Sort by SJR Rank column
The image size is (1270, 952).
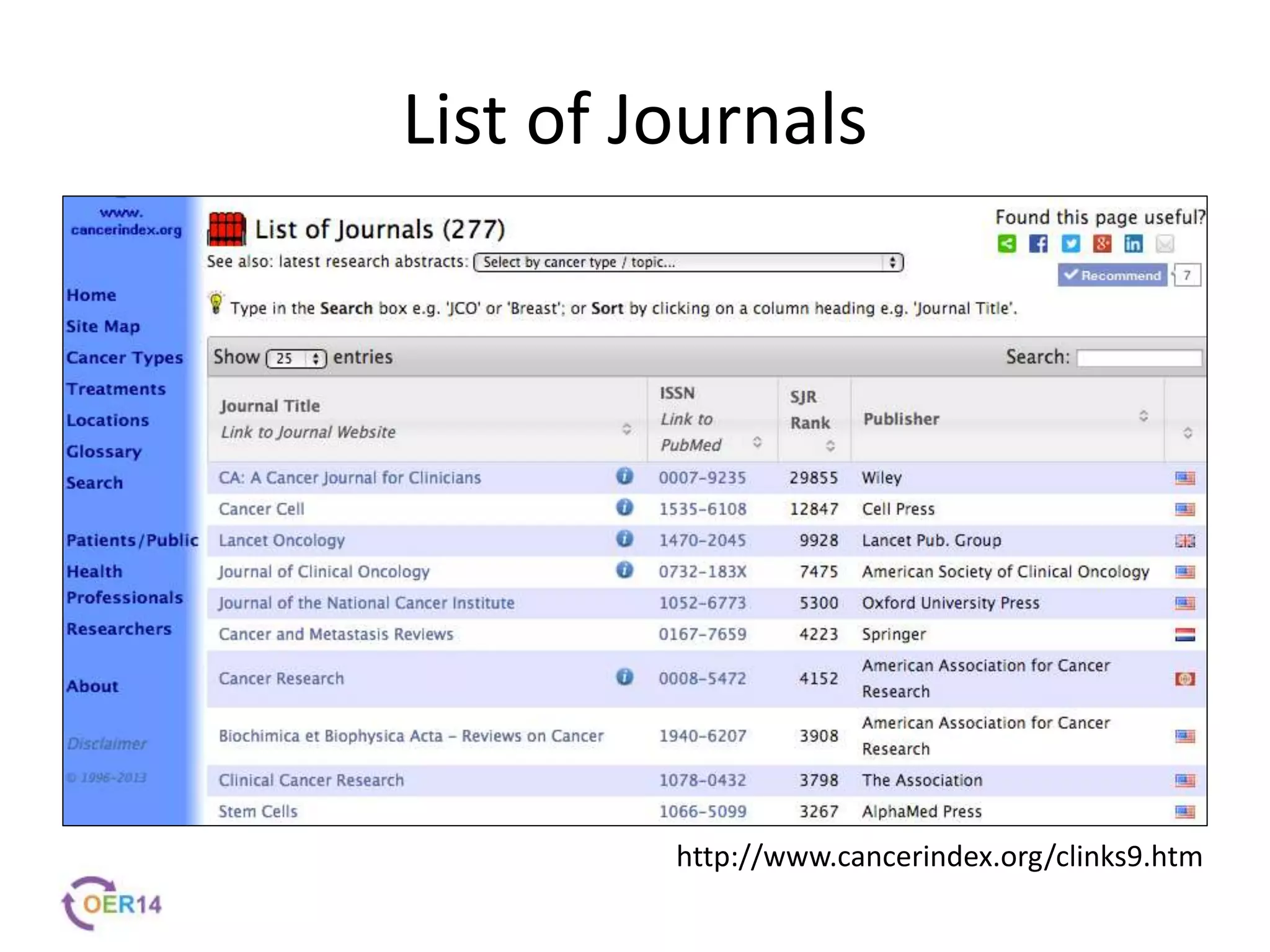(x=814, y=420)
